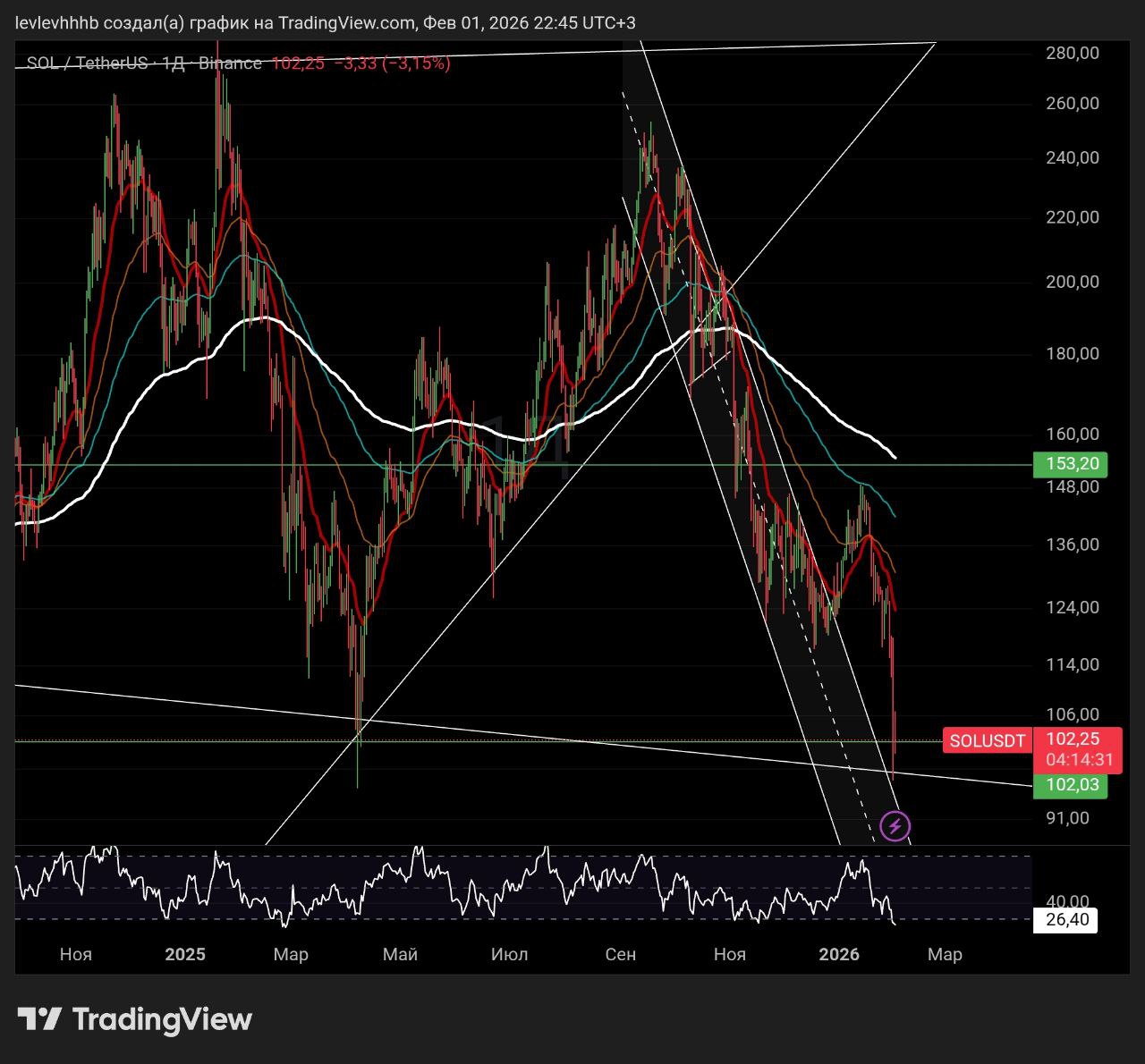Click the red 102,25 current price tag
The width and height of the screenshot is (1145, 1064).
1072,739
